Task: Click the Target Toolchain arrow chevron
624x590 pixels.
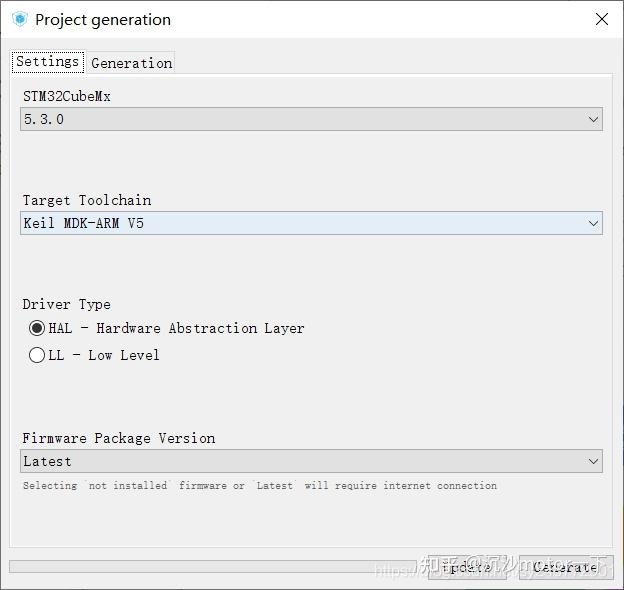Action: click(594, 223)
